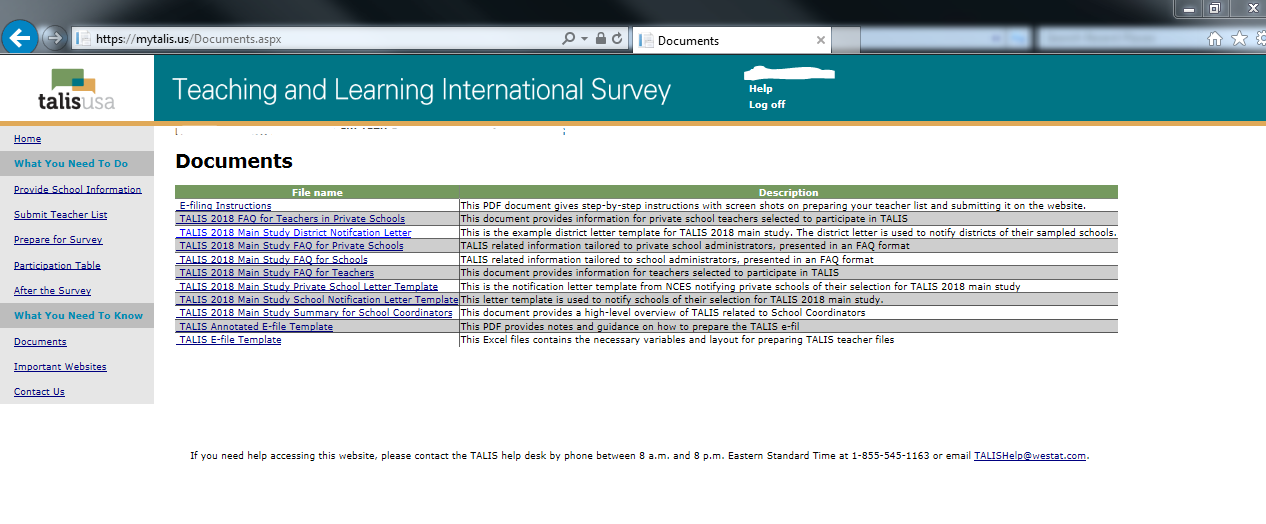The width and height of the screenshot is (1266, 524).
Task: Open TALIS E-file Template link
Action: click(230, 340)
